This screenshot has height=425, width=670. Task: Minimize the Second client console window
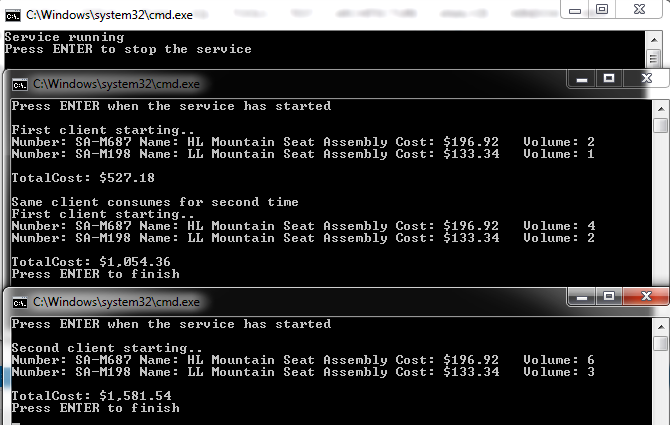tap(581, 296)
